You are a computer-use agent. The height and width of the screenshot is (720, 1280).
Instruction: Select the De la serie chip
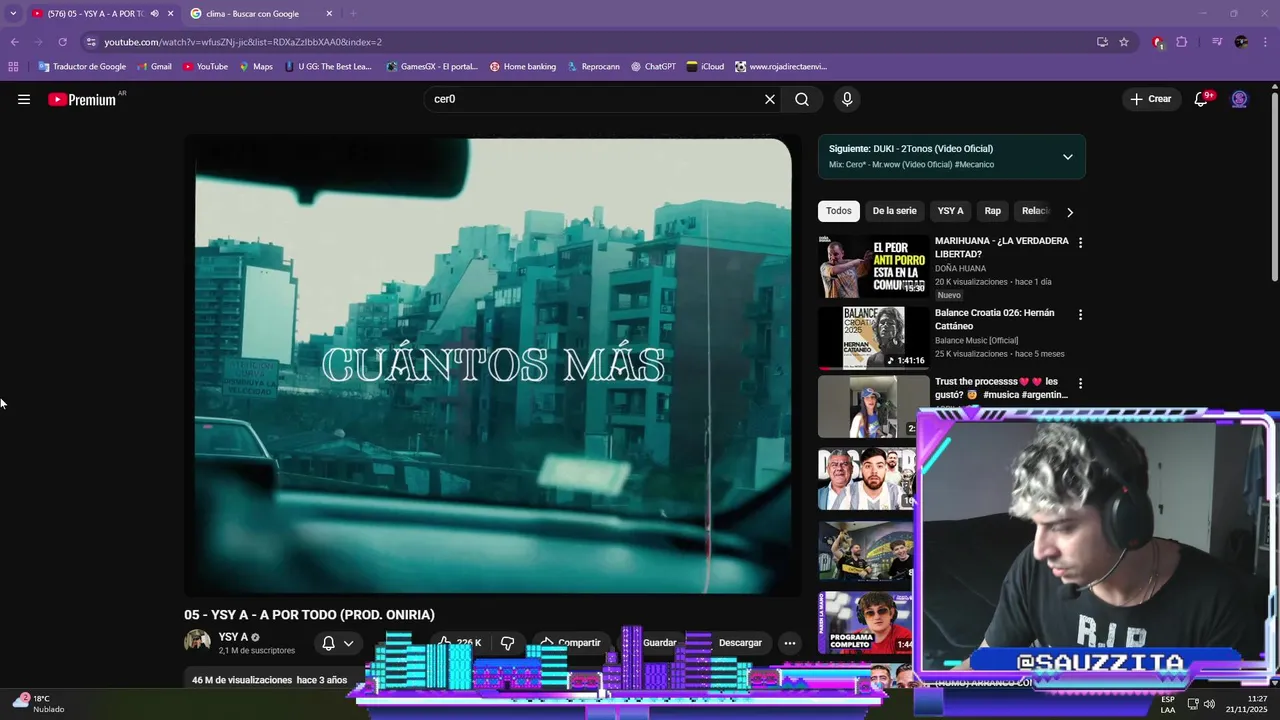pyautogui.click(x=894, y=211)
